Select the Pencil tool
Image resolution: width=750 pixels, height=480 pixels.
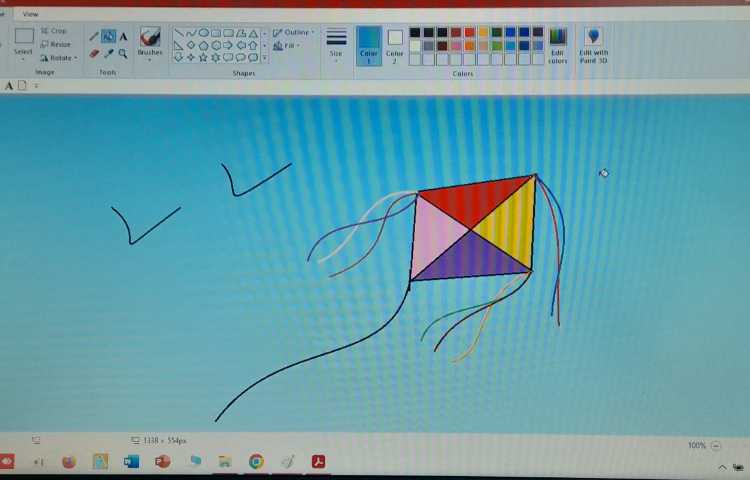[94, 37]
